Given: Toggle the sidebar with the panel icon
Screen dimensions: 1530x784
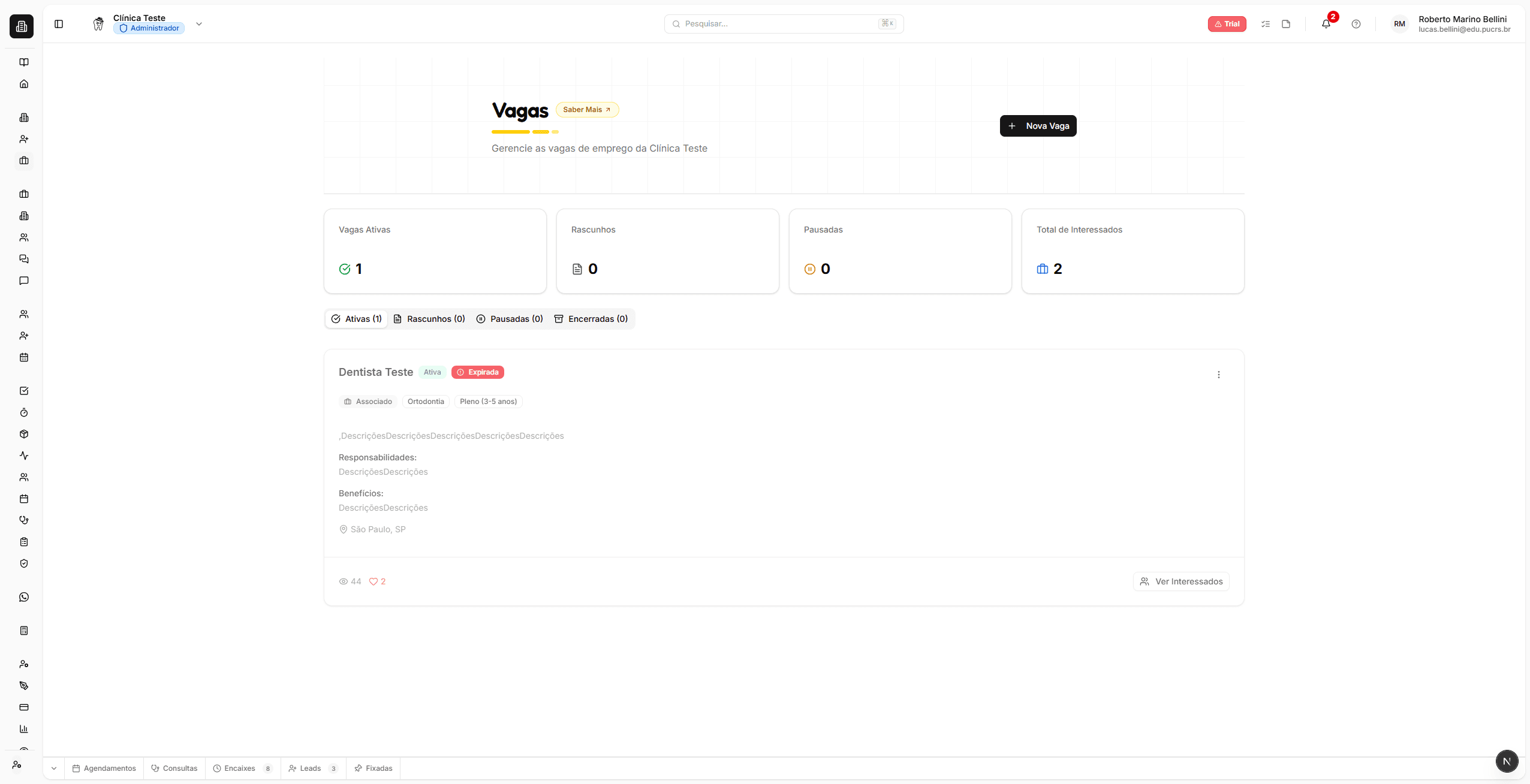Looking at the screenshot, I should coord(59,24).
